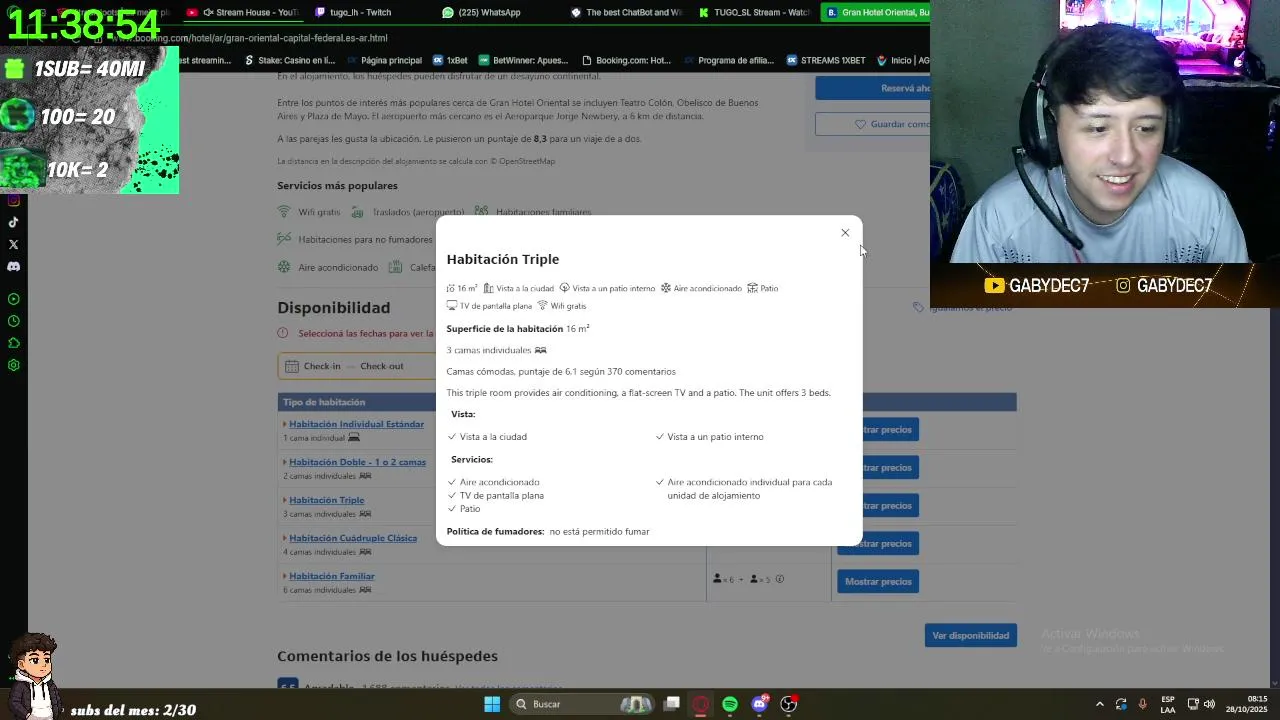Open the sidebar player icon
This screenshot has height=720, width=1280.
click(x=14, y=299)
